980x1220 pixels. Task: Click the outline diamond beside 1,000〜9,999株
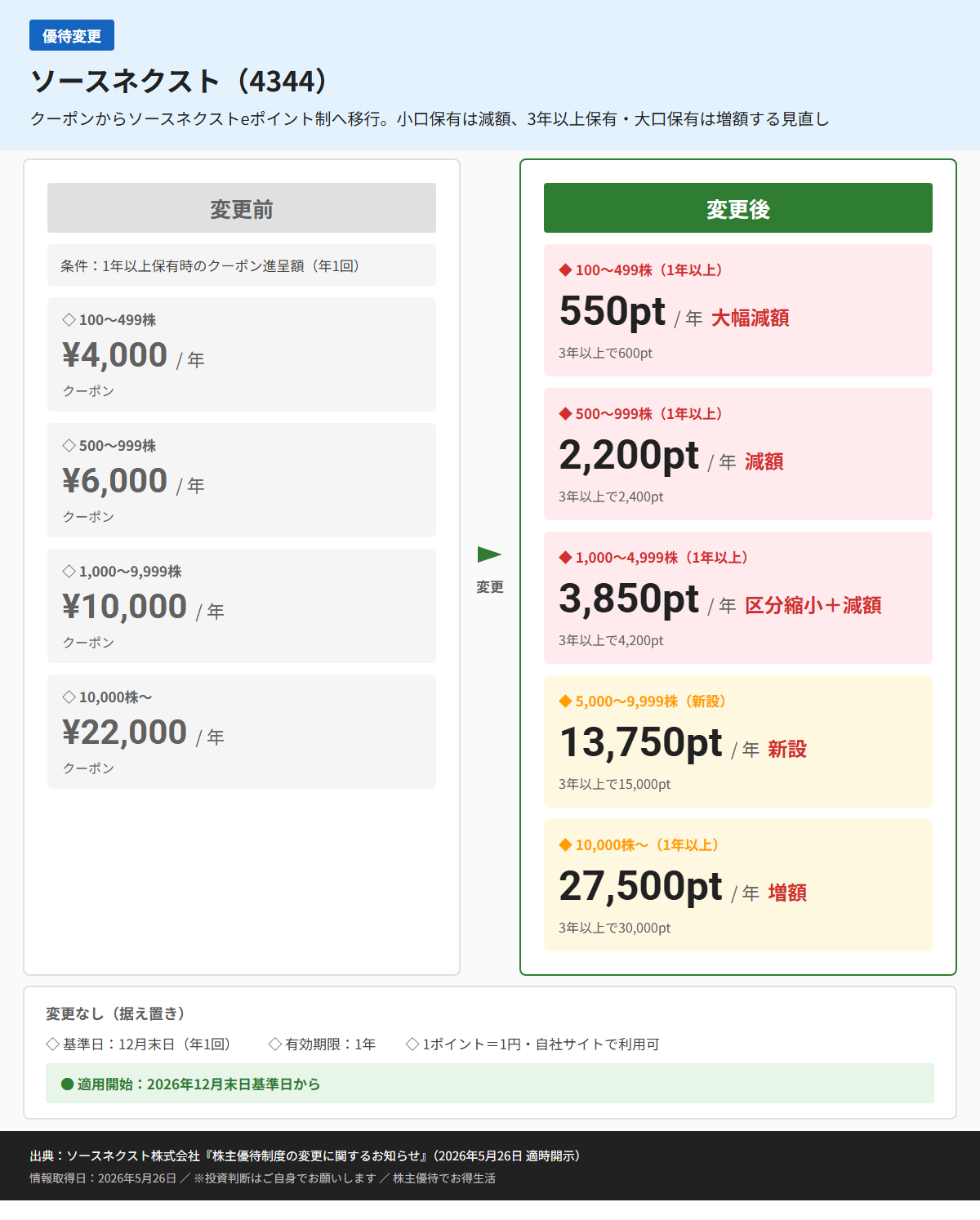point(69,572)
